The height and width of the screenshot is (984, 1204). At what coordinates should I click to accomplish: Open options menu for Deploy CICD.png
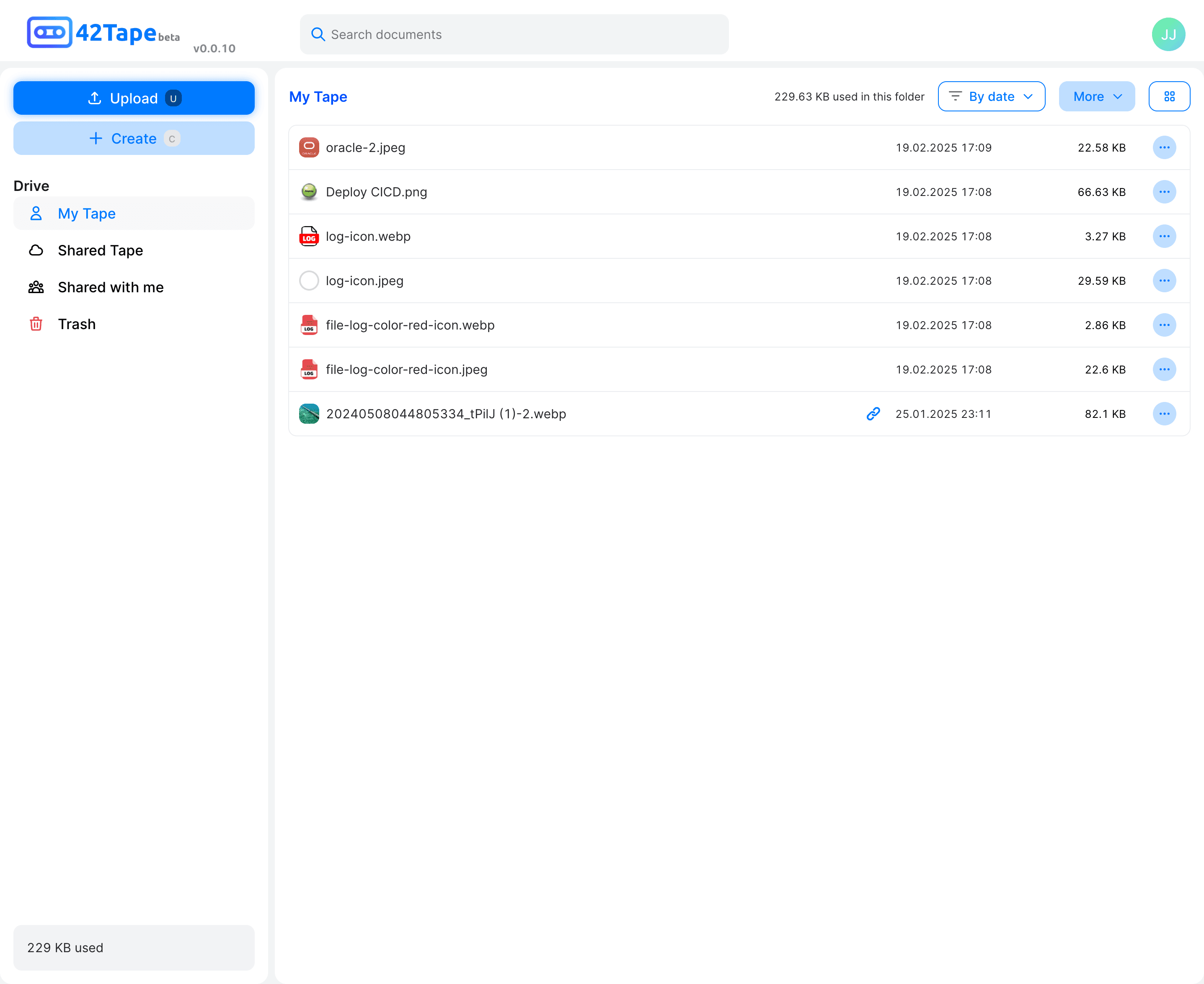[1164, 192]
